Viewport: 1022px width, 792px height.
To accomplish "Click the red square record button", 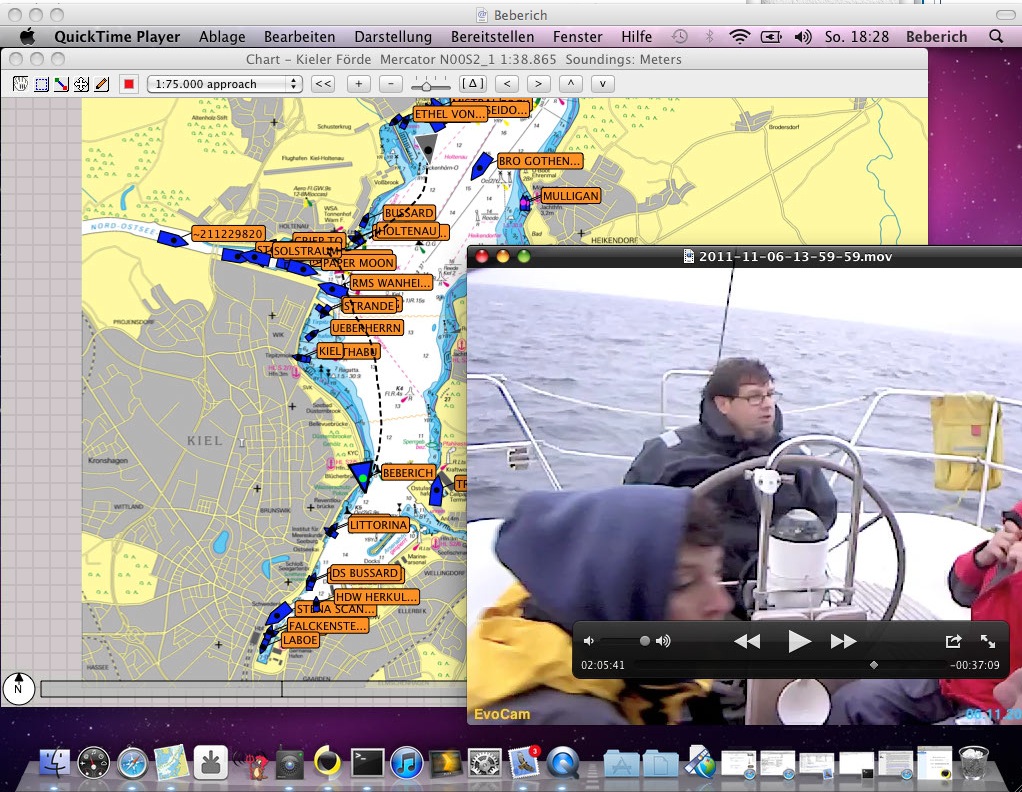I will pos(129,84).
